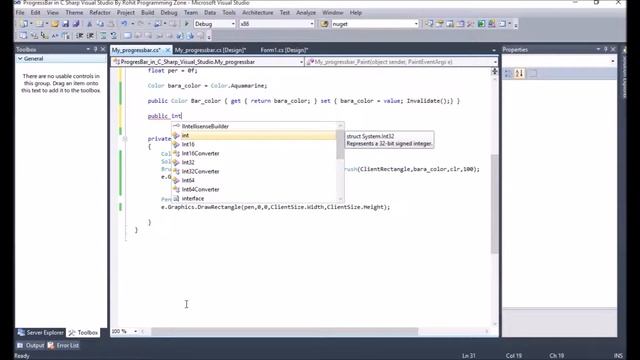Screen dimensions: 640x360
Task: Open the Refactor menu
Action: point(100,13)
